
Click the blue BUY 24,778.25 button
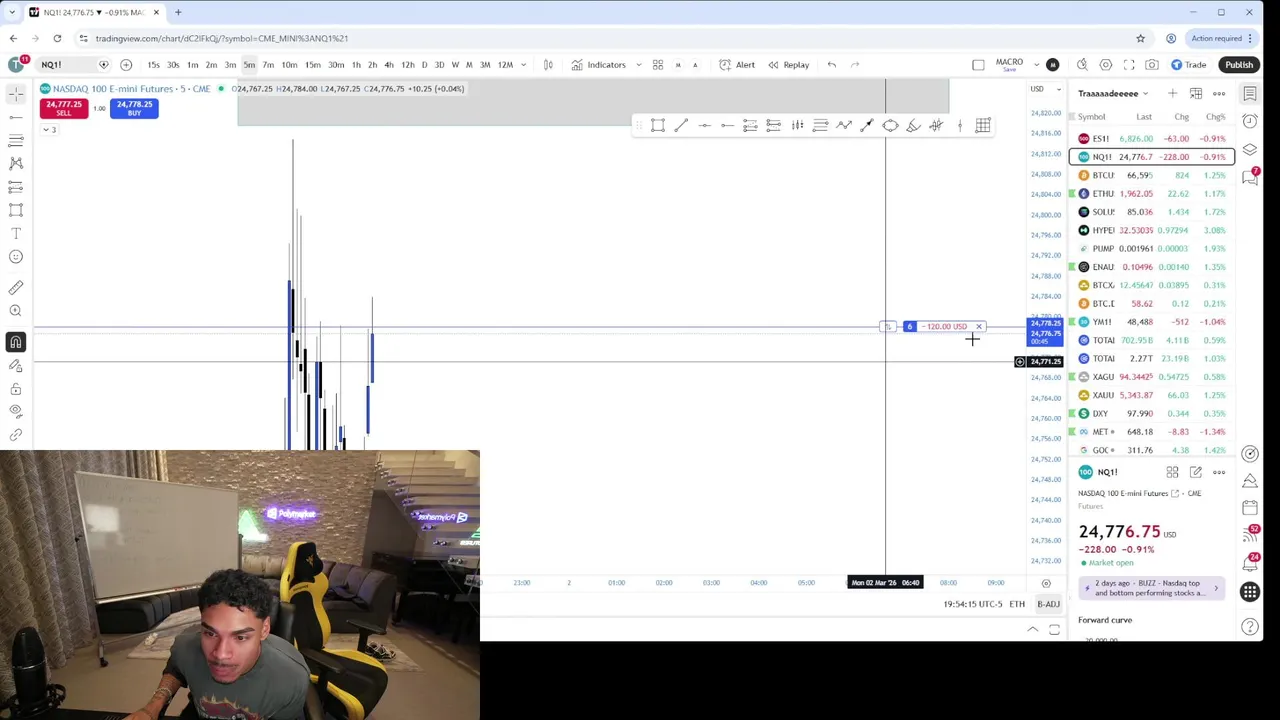(134, 108)
